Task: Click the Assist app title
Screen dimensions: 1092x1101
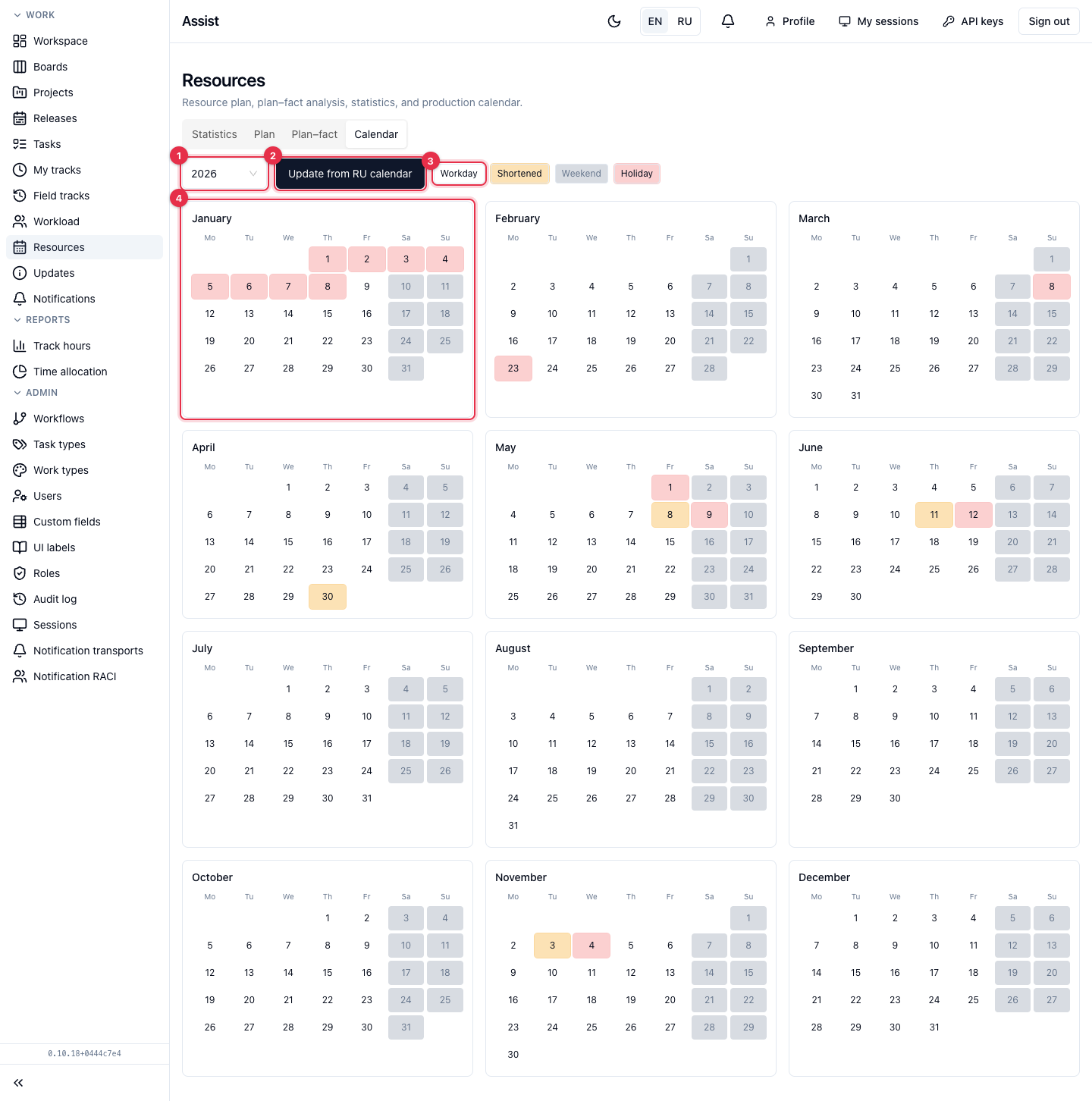Action: coord(200,21)
